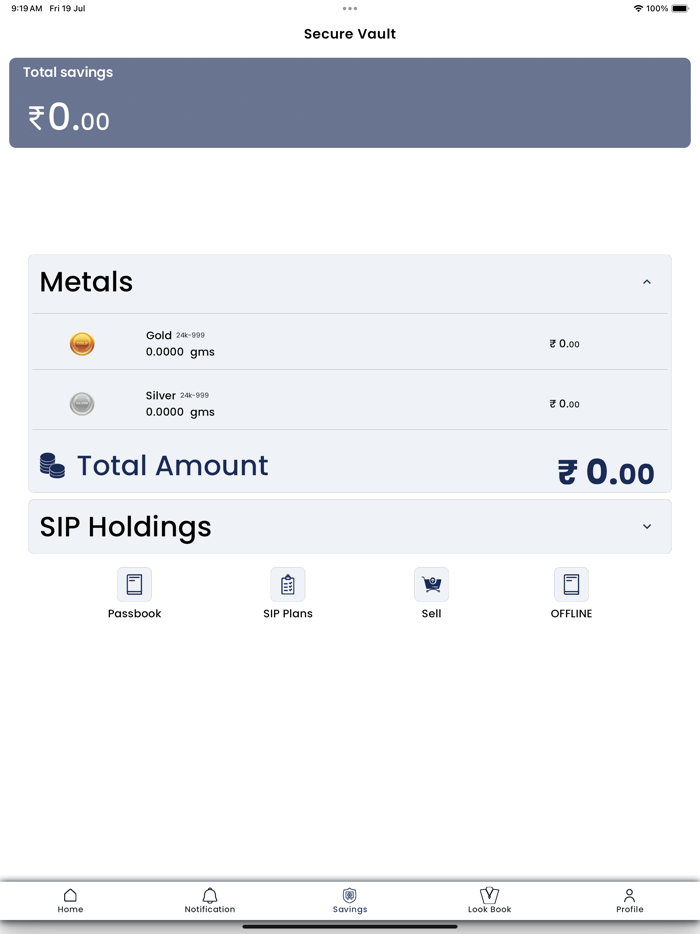This screenshot has width=700, height=934.
Task: Collapse the Metals section chevron
Action: [x=647, y=283]
